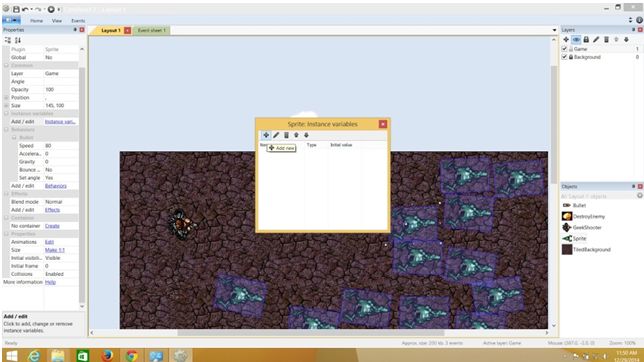The image size is (644, 362).
Task: Click the delete layer trash icon in Layers
Action: (x=606, y=39)
